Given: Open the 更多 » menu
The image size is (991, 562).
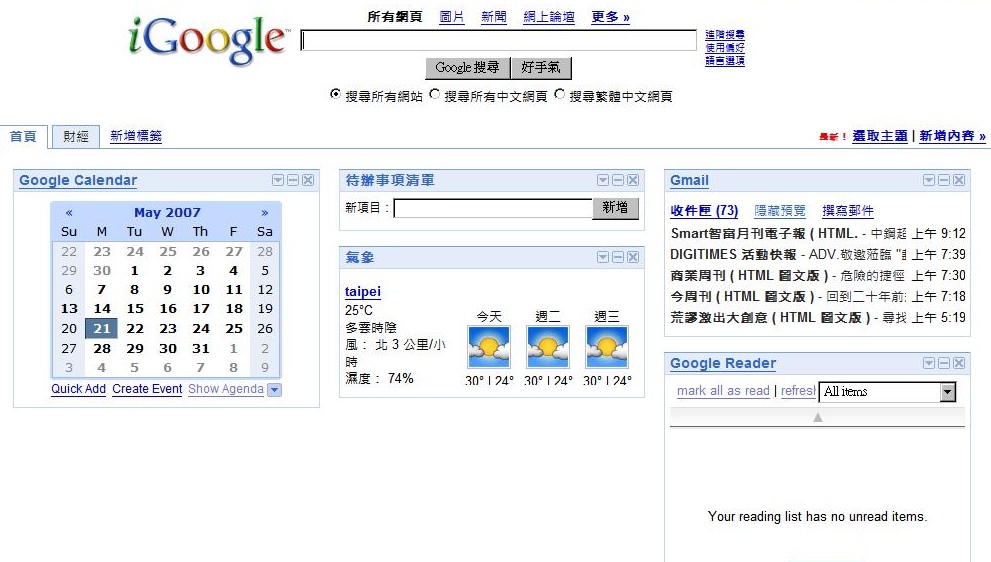Looking at the screenshot, I should 610,17.
